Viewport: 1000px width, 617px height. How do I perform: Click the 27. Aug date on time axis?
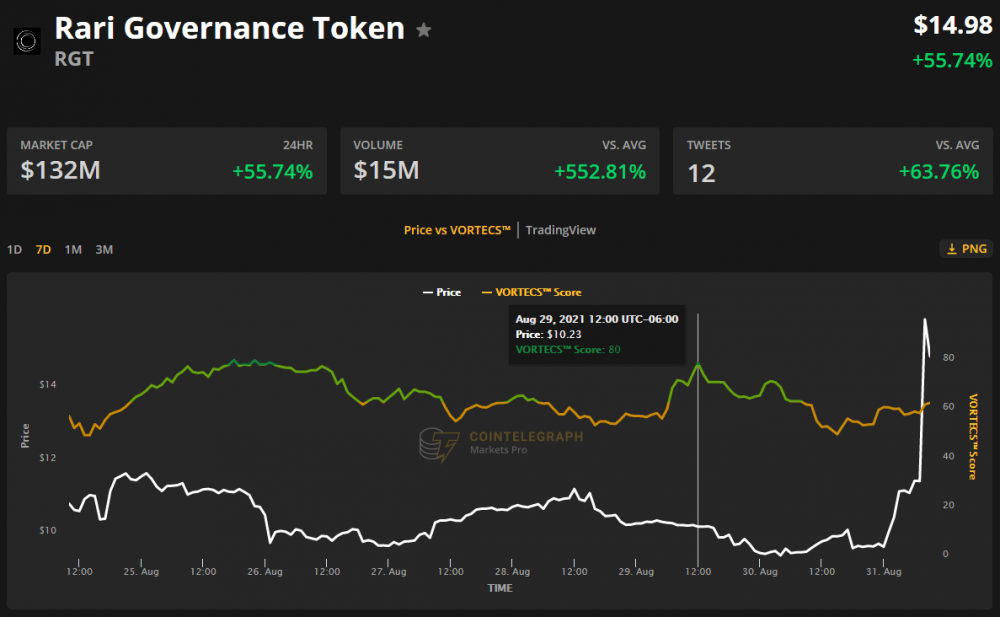coord(388,572)
